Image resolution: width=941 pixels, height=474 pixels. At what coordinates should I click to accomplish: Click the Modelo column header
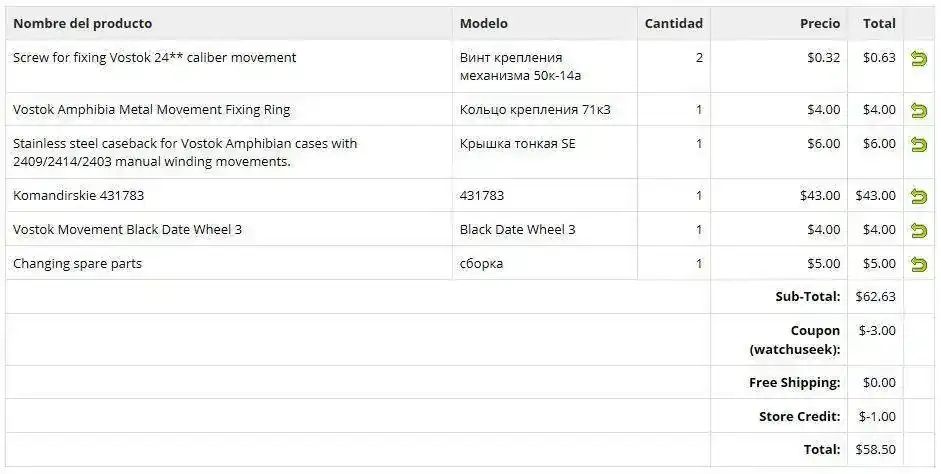(483, 23)
